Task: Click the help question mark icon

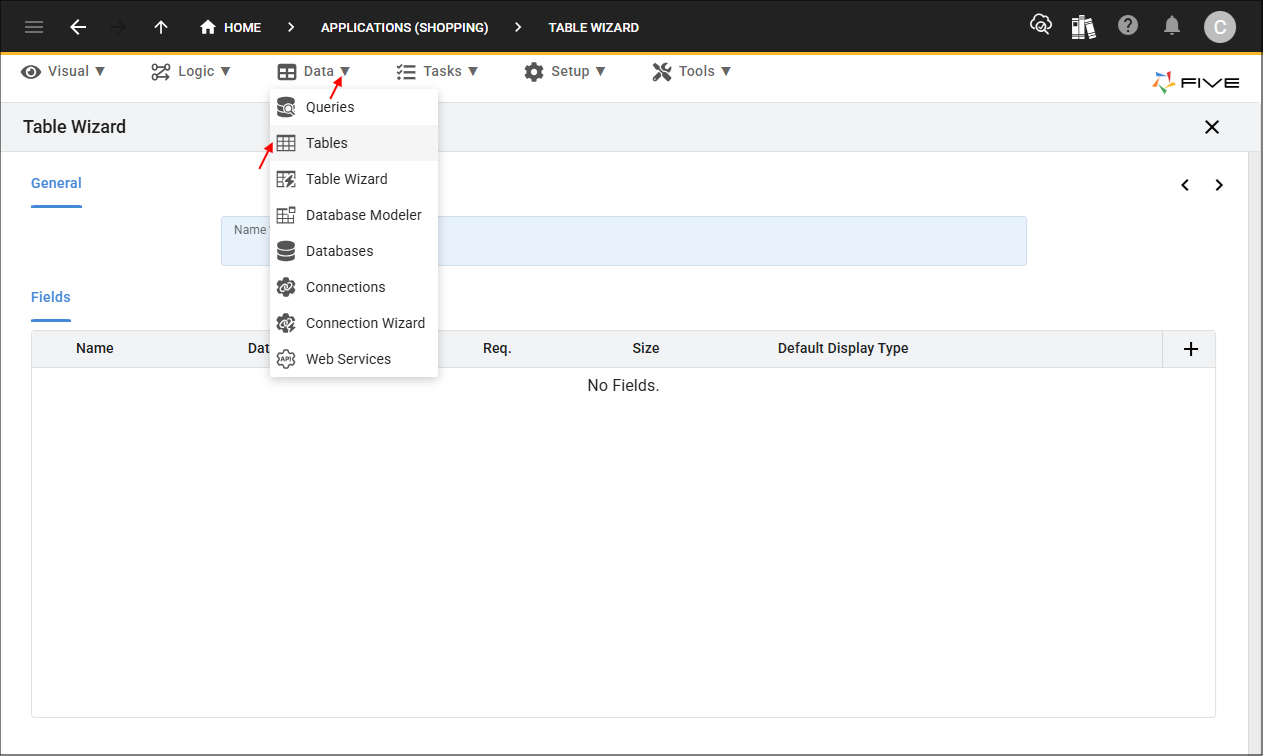Action: (1128, 26)
